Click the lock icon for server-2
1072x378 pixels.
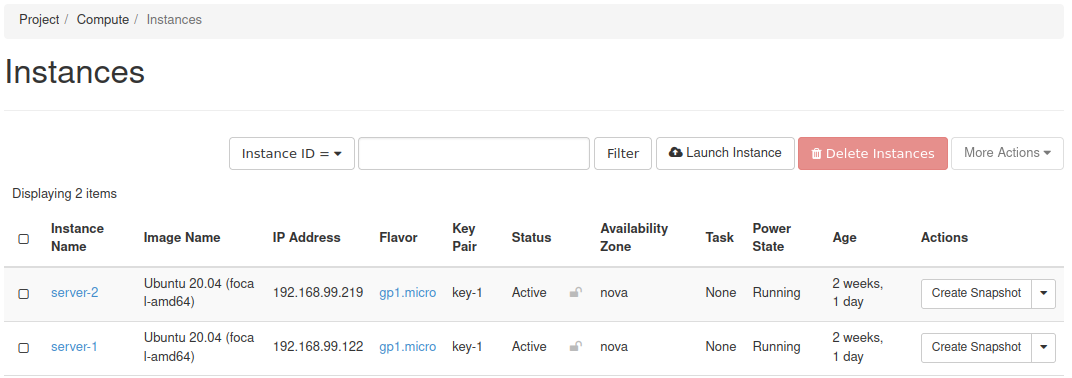576,293
